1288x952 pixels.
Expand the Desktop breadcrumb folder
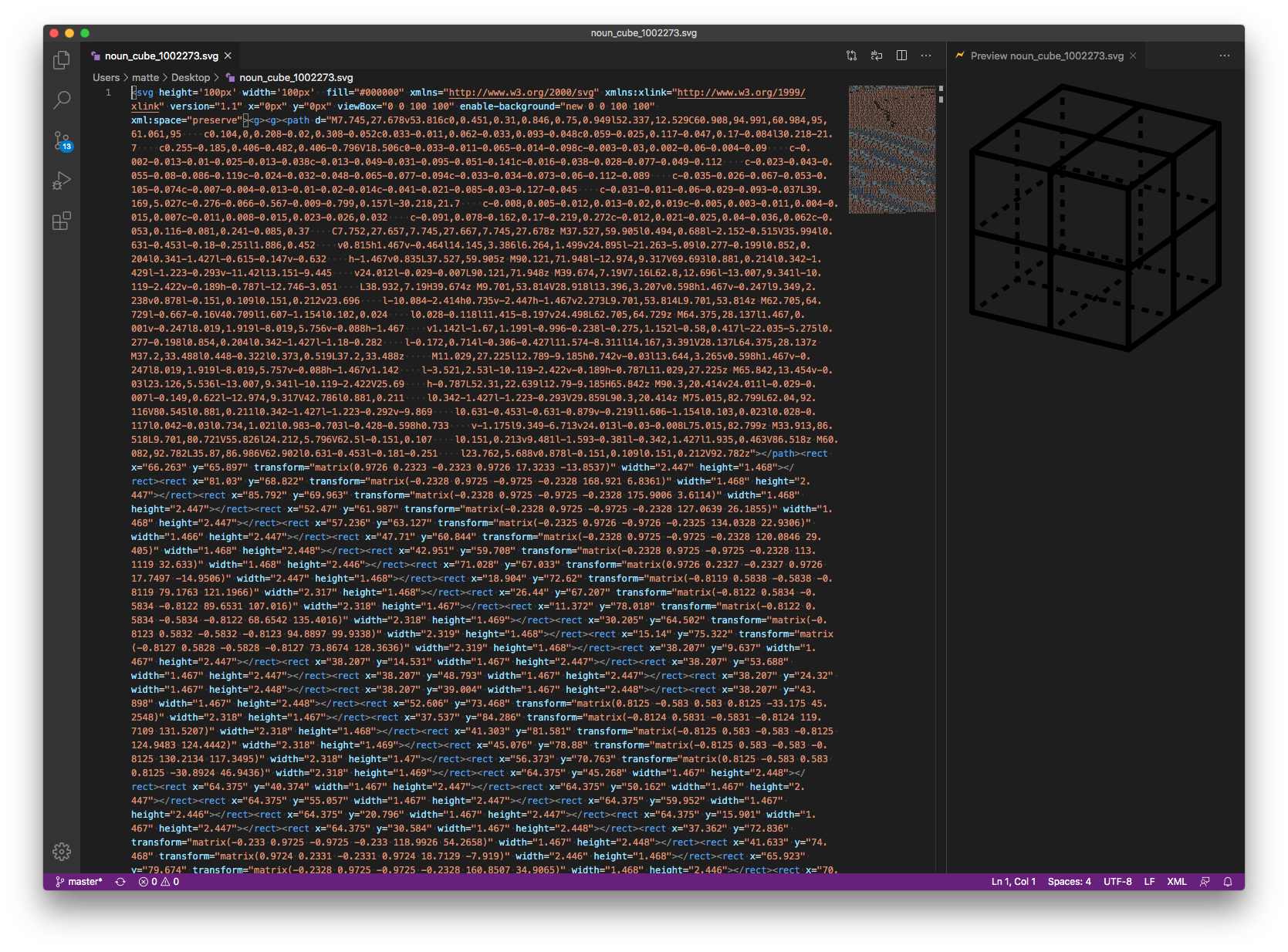(191, 77)
